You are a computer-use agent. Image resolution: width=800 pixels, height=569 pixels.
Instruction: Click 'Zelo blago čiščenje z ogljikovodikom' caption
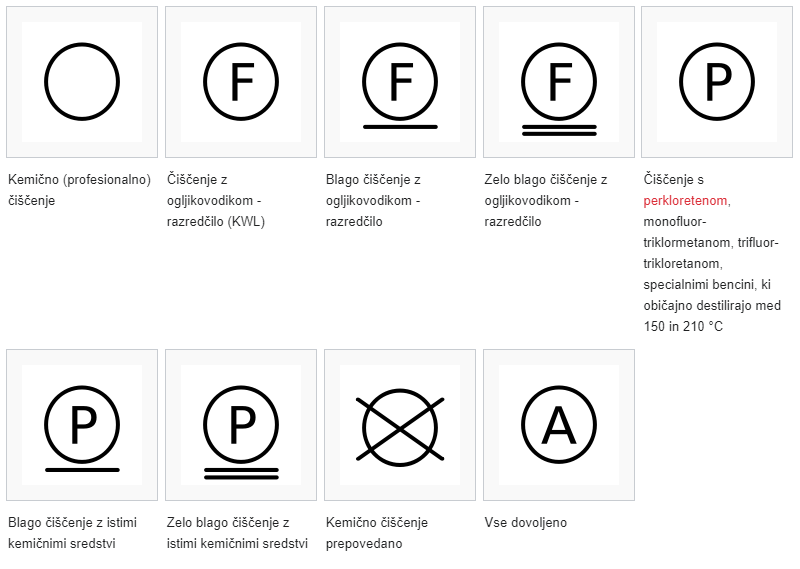click(x=545, y=201)
